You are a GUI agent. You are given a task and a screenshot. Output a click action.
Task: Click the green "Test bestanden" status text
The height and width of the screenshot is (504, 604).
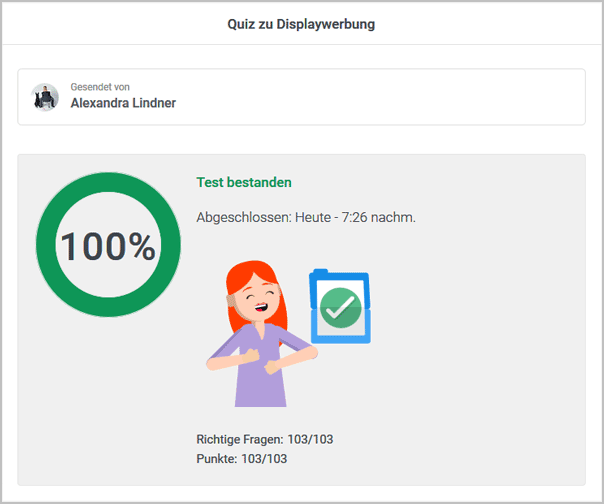coord(244,182)
